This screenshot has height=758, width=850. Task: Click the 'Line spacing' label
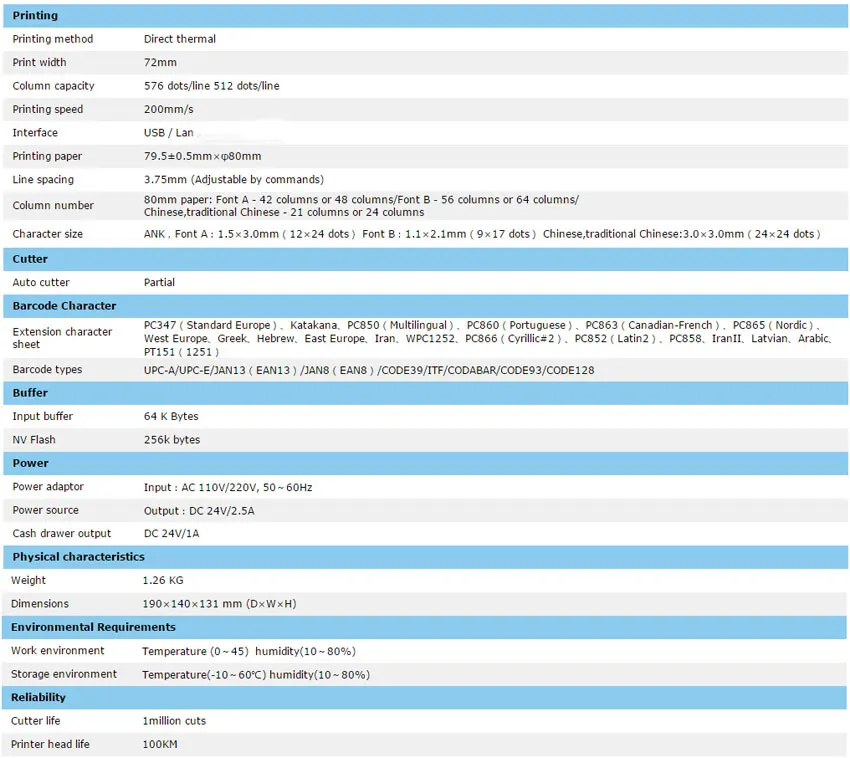click(x=43, y=179)
